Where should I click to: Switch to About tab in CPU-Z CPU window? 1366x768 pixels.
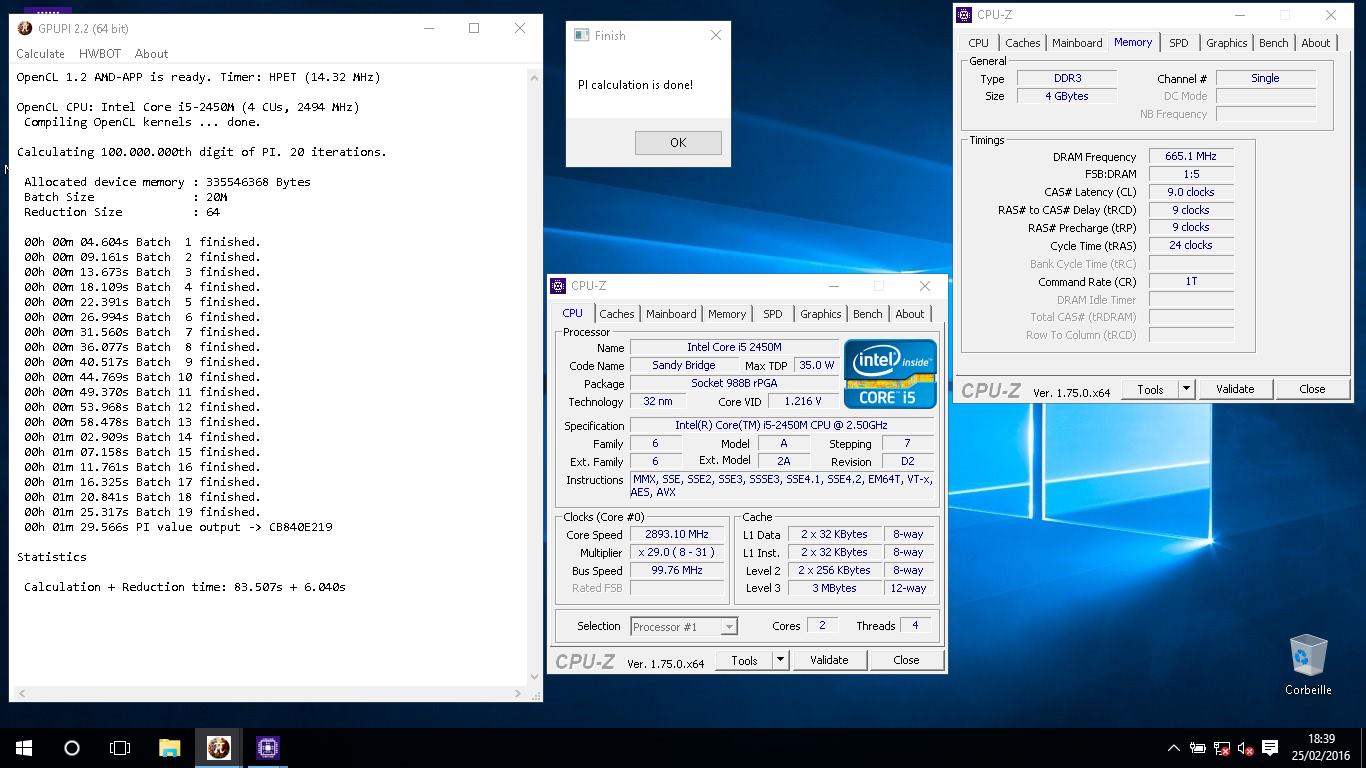coord(910,314)
